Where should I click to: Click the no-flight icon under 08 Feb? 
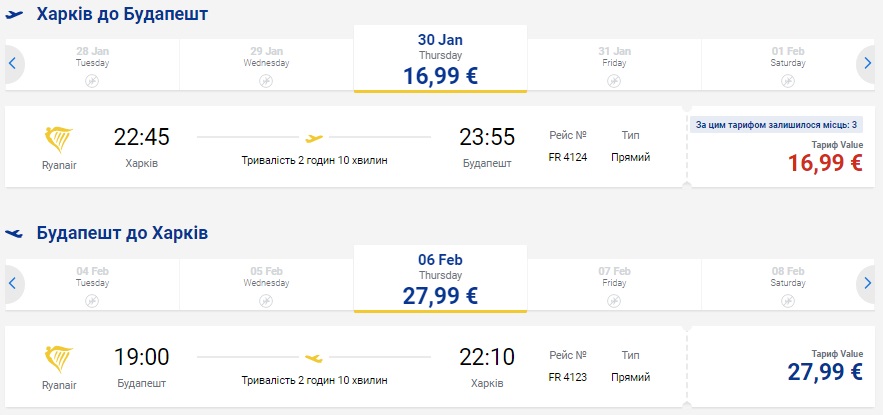[x=790, y=300]
